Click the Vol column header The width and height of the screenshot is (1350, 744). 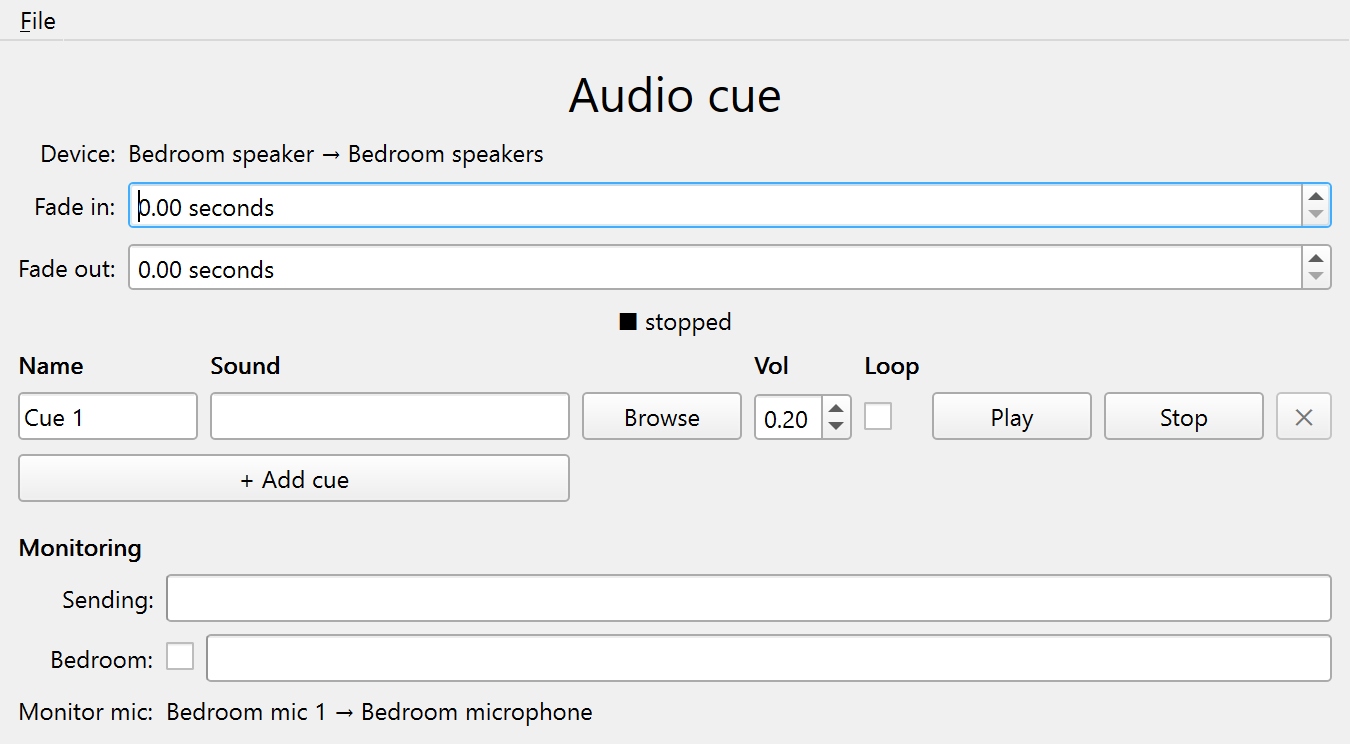772,366
